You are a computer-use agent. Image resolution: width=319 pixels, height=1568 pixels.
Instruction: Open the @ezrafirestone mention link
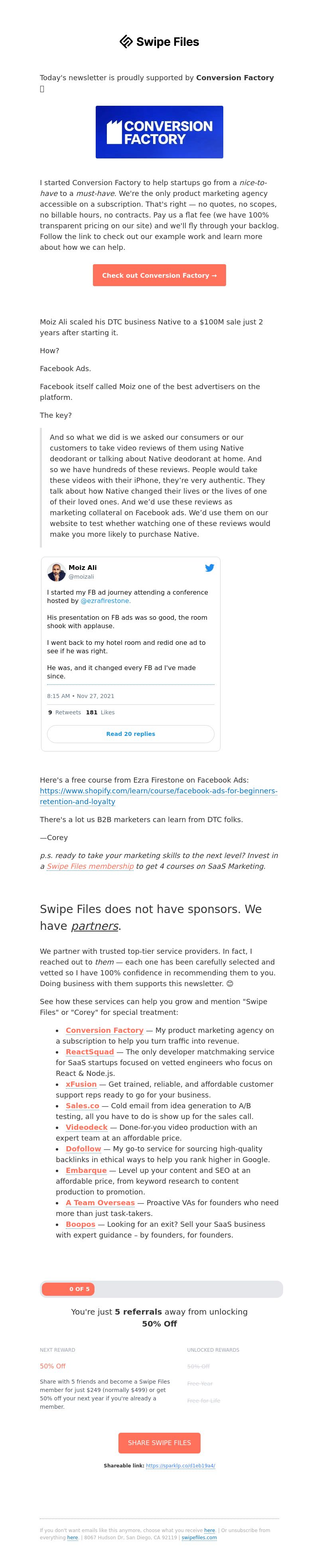point(106,601)
